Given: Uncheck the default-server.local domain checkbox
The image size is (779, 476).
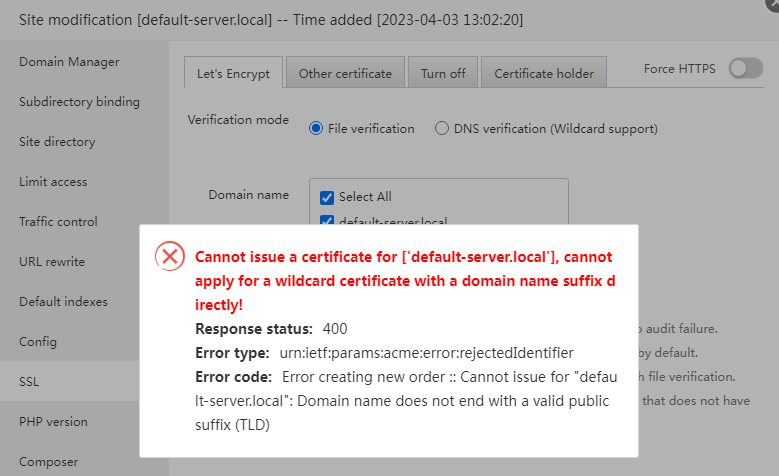Looking at the screenshot, I should coord(326,221).
